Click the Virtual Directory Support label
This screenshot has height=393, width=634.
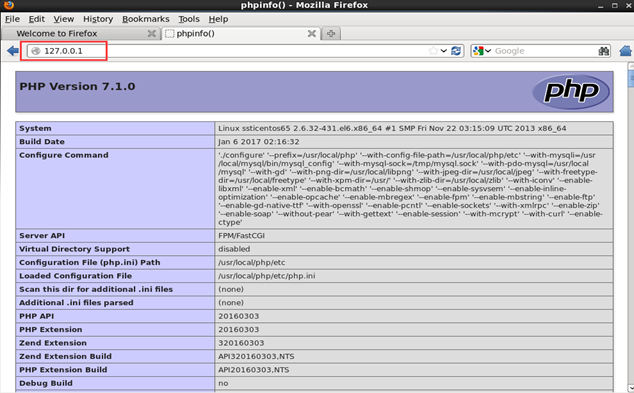(74, 249)
